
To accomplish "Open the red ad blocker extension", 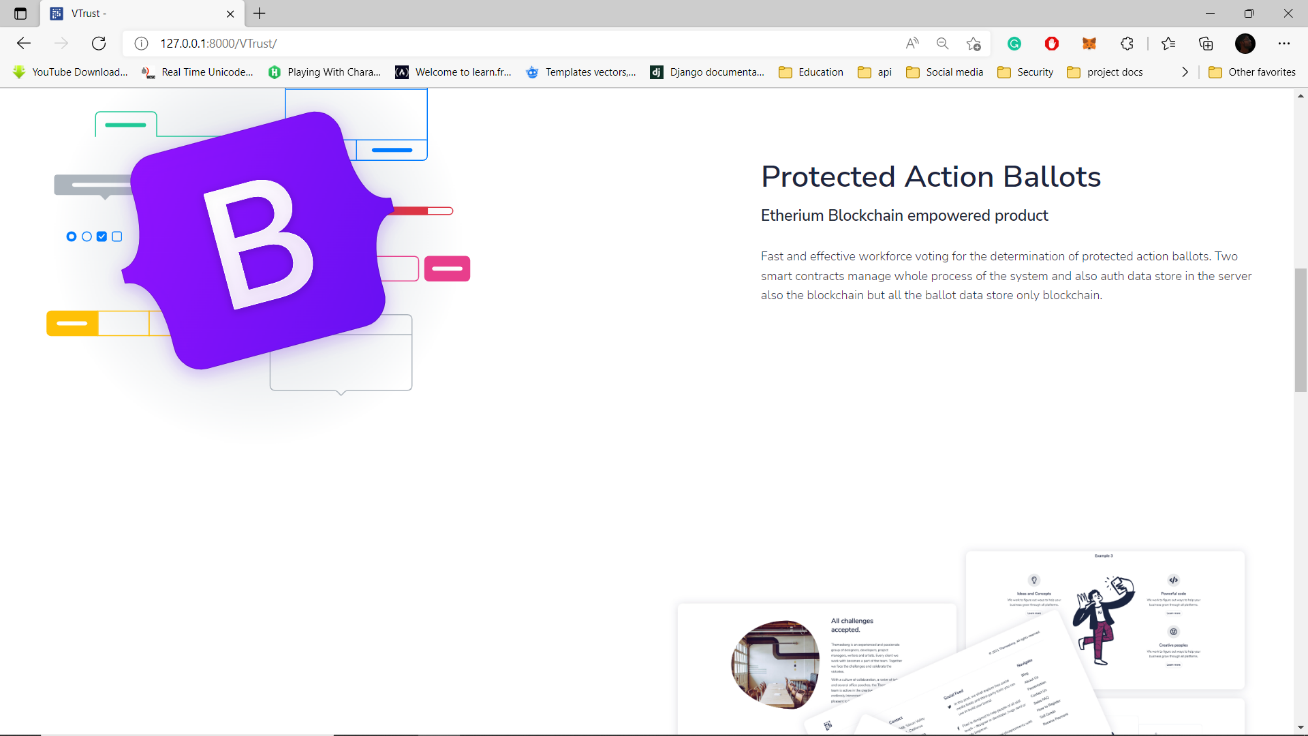I will (1051, 44).
